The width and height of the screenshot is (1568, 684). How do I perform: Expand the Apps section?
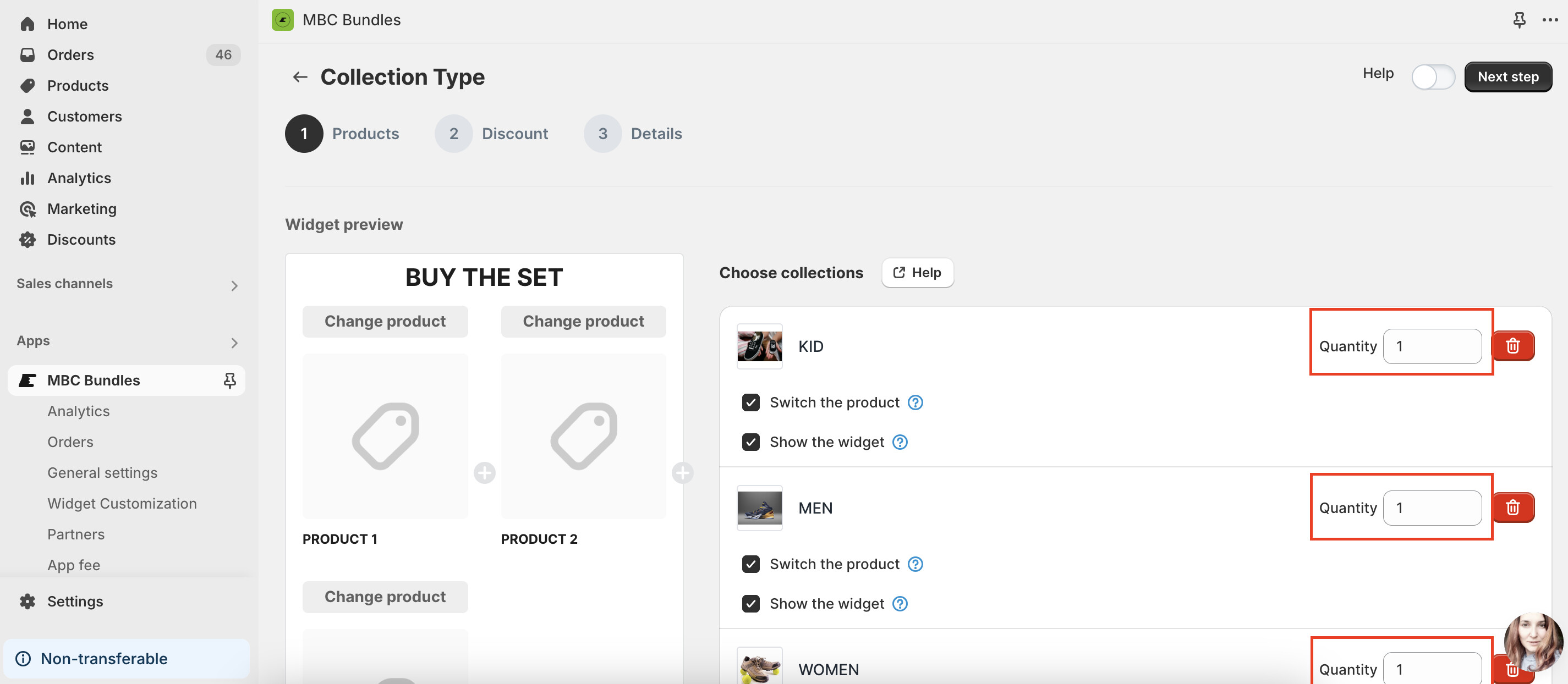click(234, 343)
